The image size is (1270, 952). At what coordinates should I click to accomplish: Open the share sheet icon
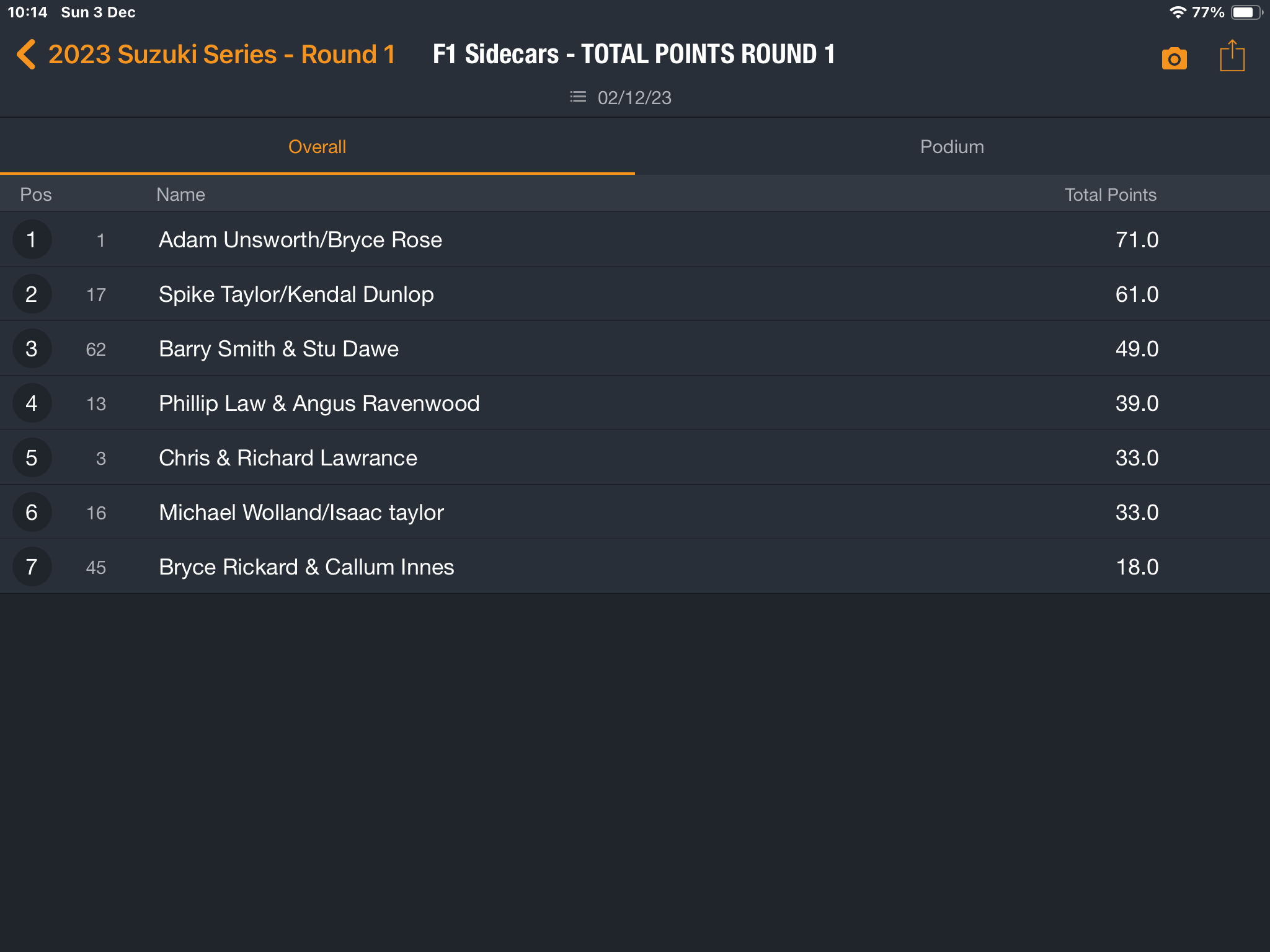point(1232,56)
